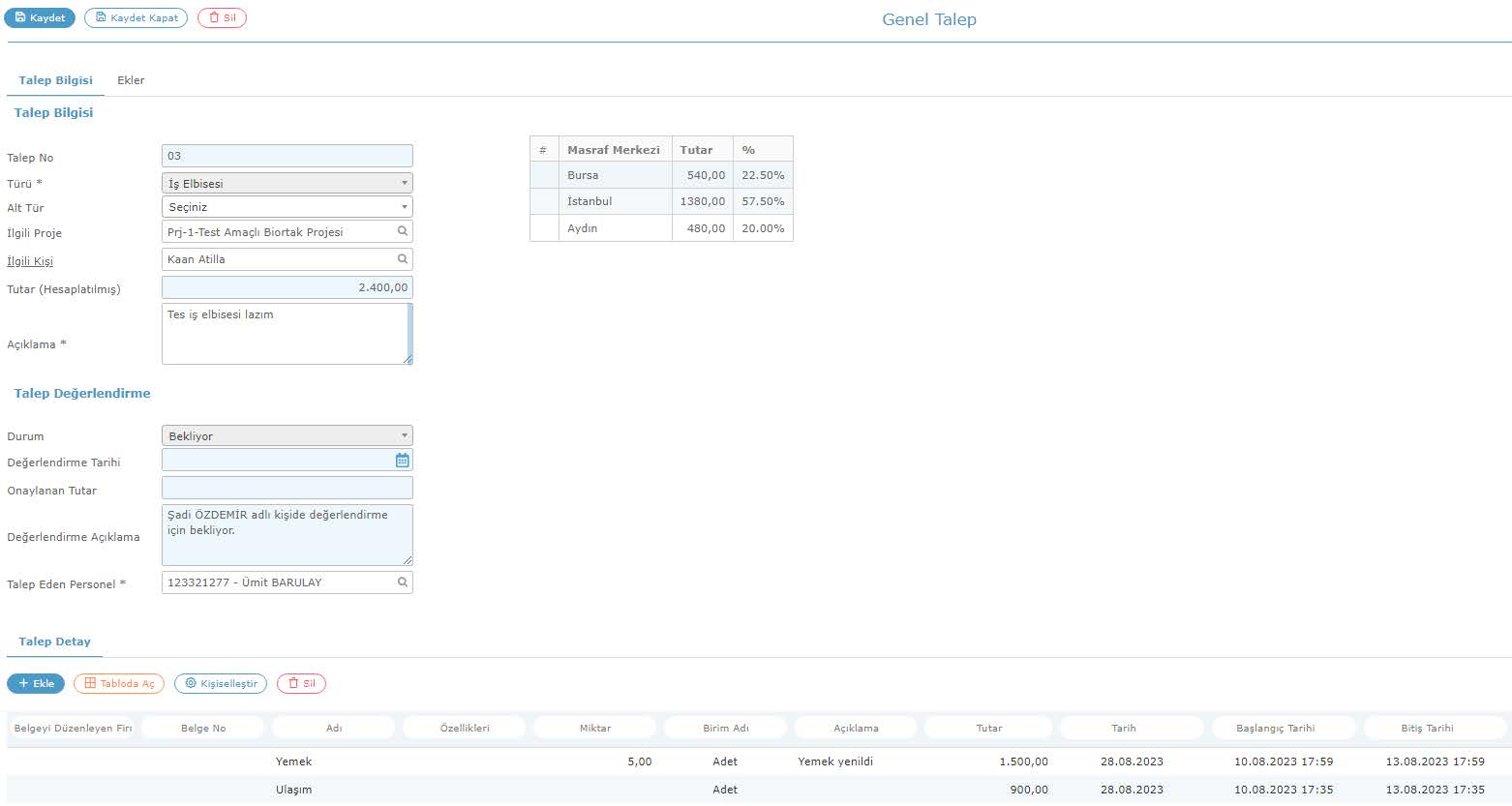
Task: Click the Sil button in Talep Detay
Action: 301,683
